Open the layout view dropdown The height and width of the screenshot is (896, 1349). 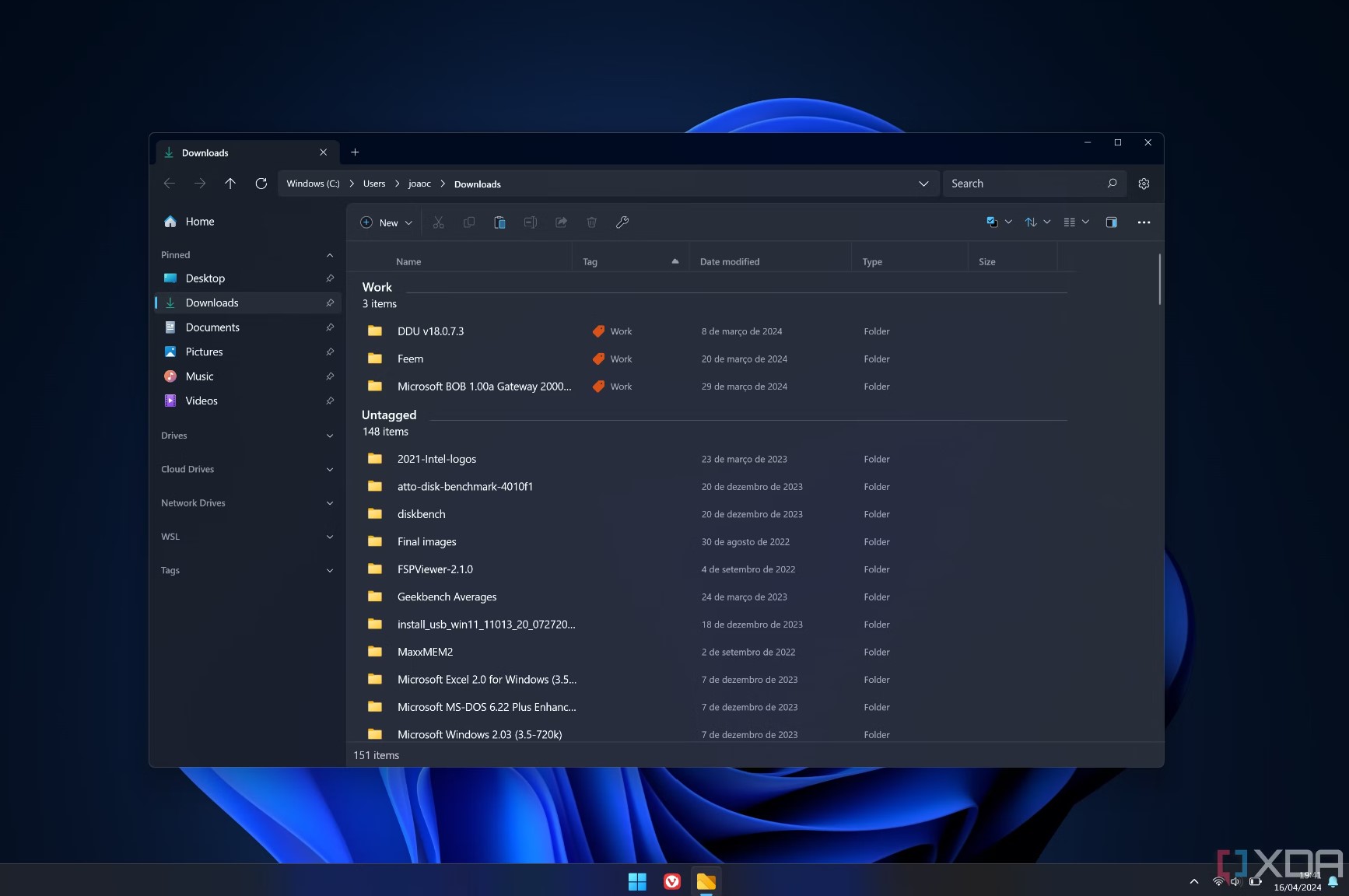pos(1075,222)
